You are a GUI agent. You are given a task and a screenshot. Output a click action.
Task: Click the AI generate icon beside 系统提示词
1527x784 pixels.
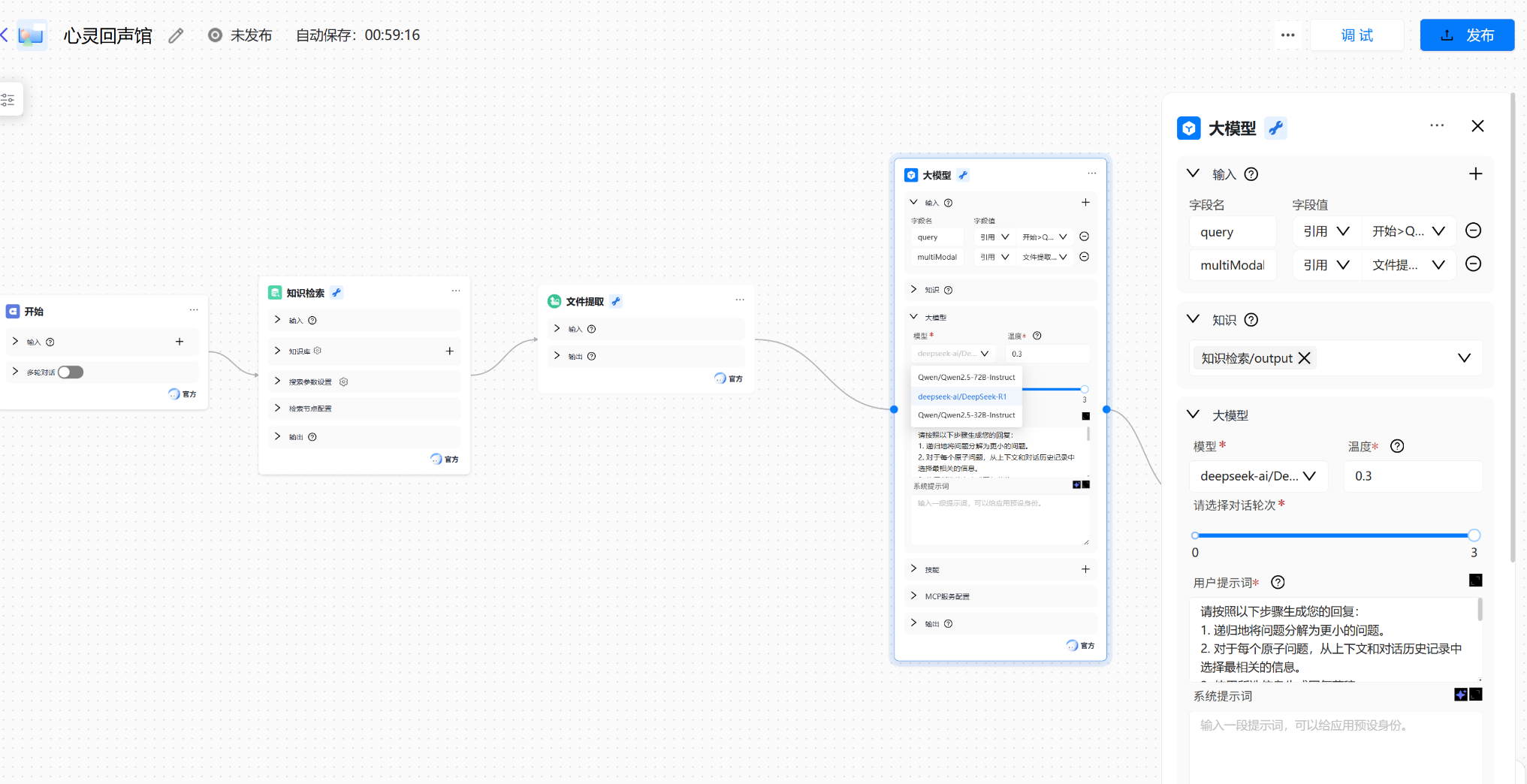(x=1461, y=695)
